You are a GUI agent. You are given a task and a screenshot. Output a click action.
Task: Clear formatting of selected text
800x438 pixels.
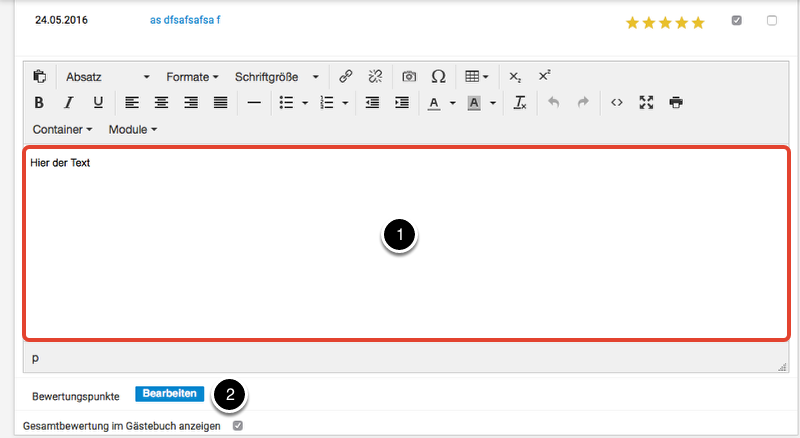[x=520, y=102]
